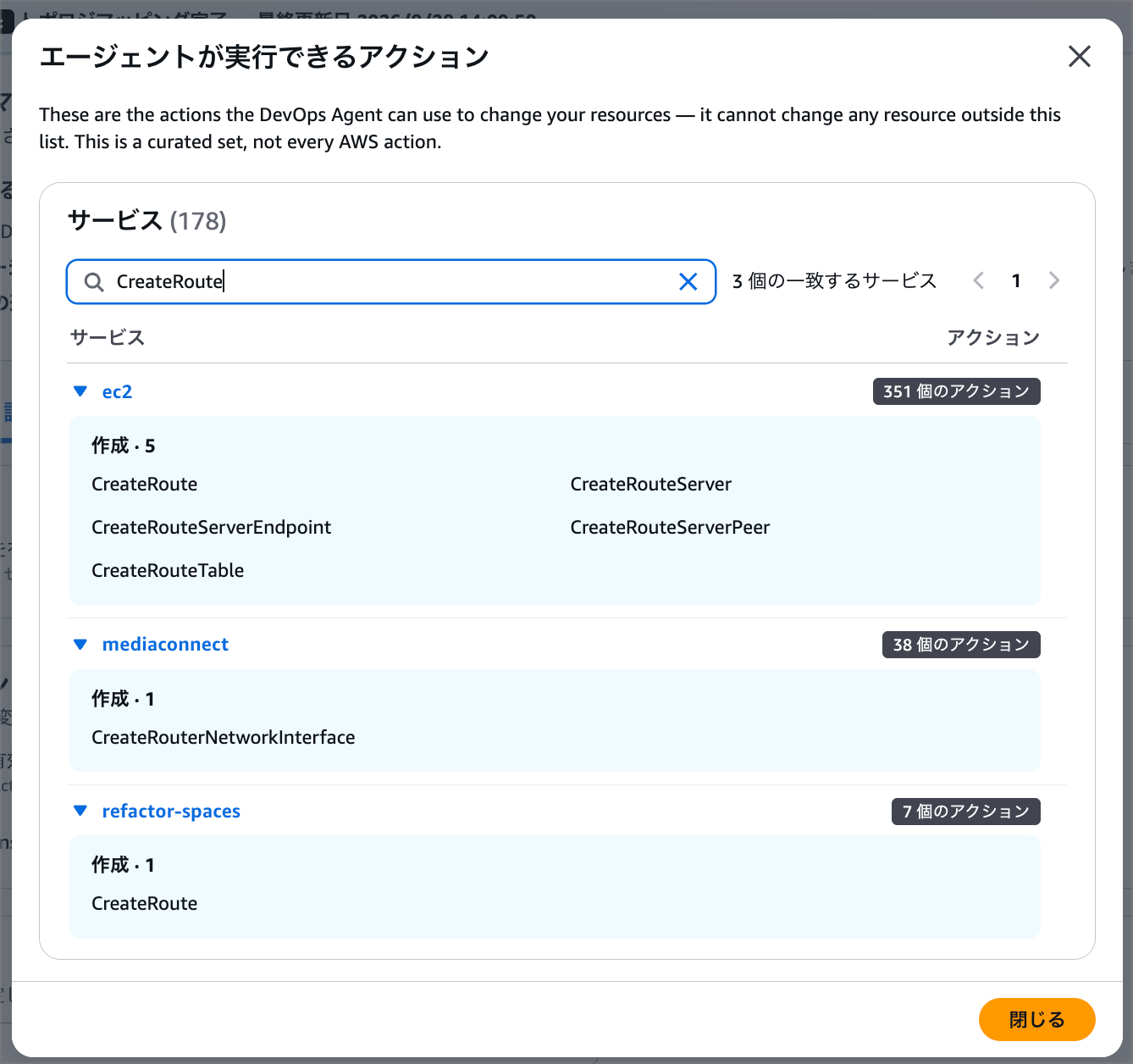The width and height of the screenshot is (1133, 1064).
Task: Go to next page of services
Action: 1053,280
